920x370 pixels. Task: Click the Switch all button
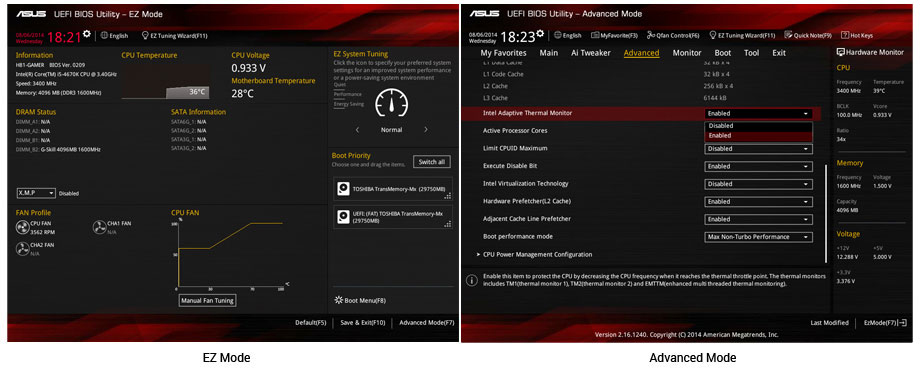pos(432,162)
